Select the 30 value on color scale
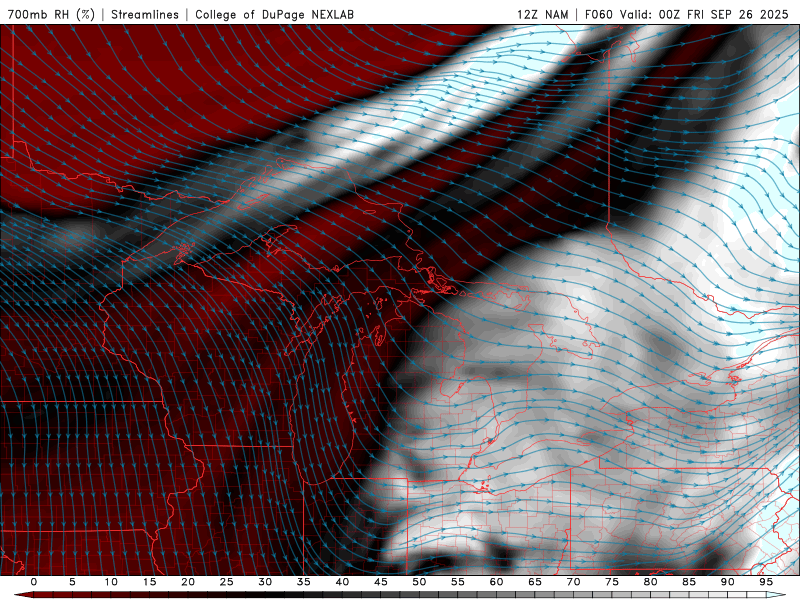Screen dimensions: 800x600 point(265,582)
